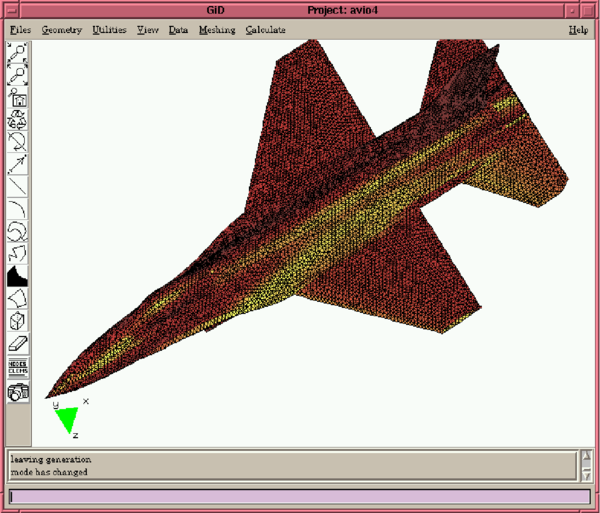The height and width of the screenshot is (513, 600).
Task: Expand the Calculate menu
Action: tap(265, 30)
